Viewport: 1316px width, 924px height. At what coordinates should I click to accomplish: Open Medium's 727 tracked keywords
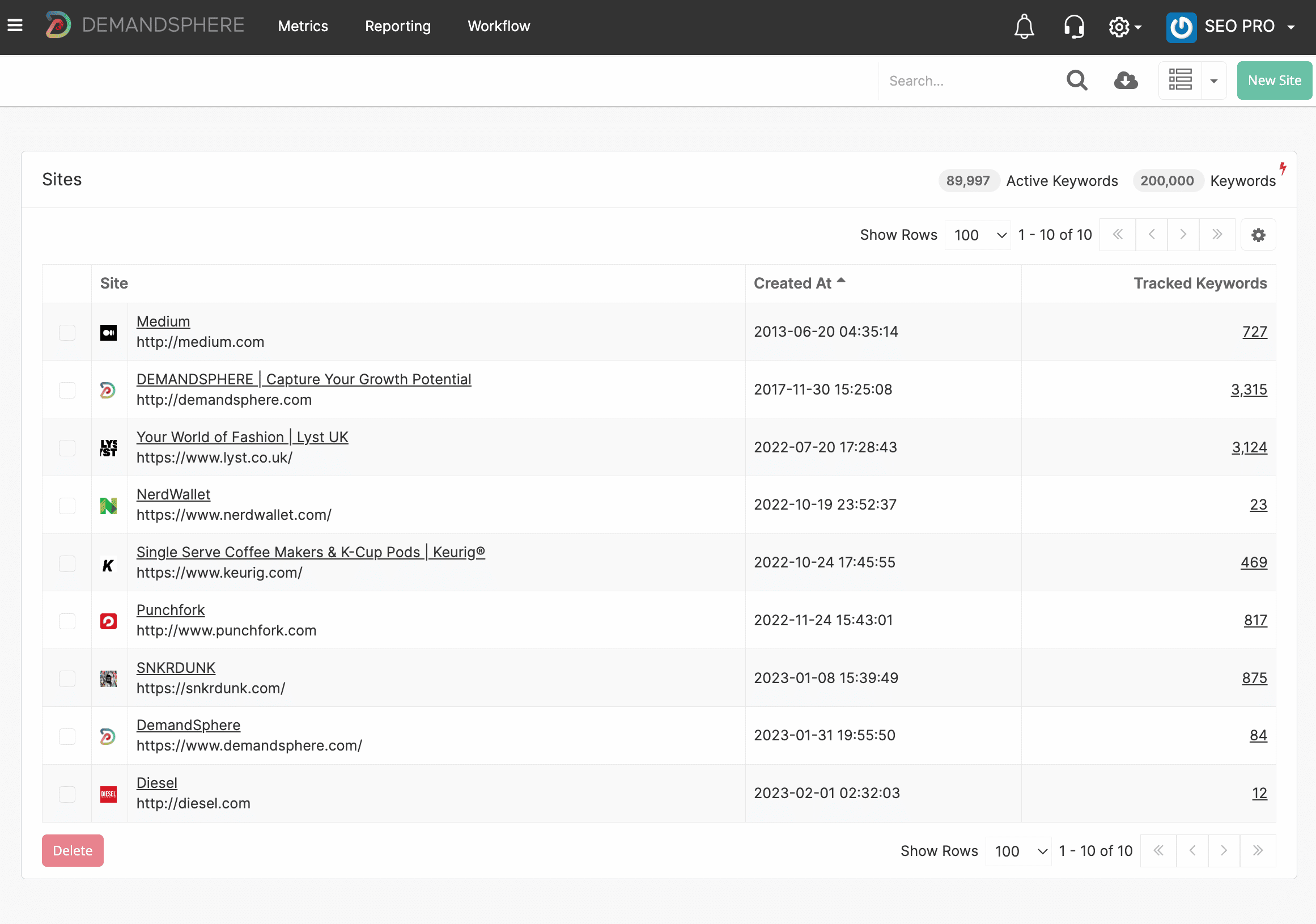tap(1254, 332)
